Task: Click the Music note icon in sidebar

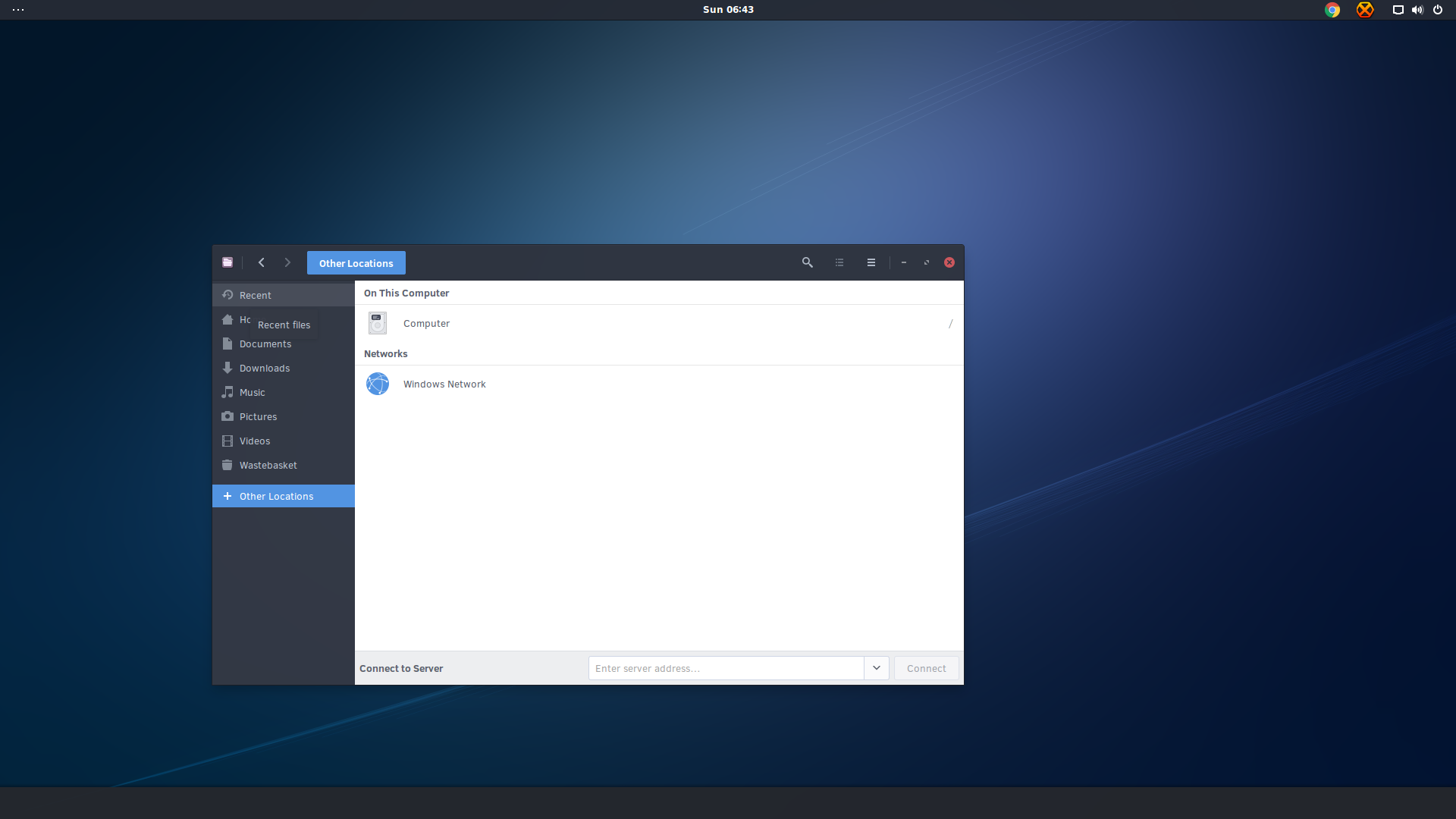Action: 227,392
